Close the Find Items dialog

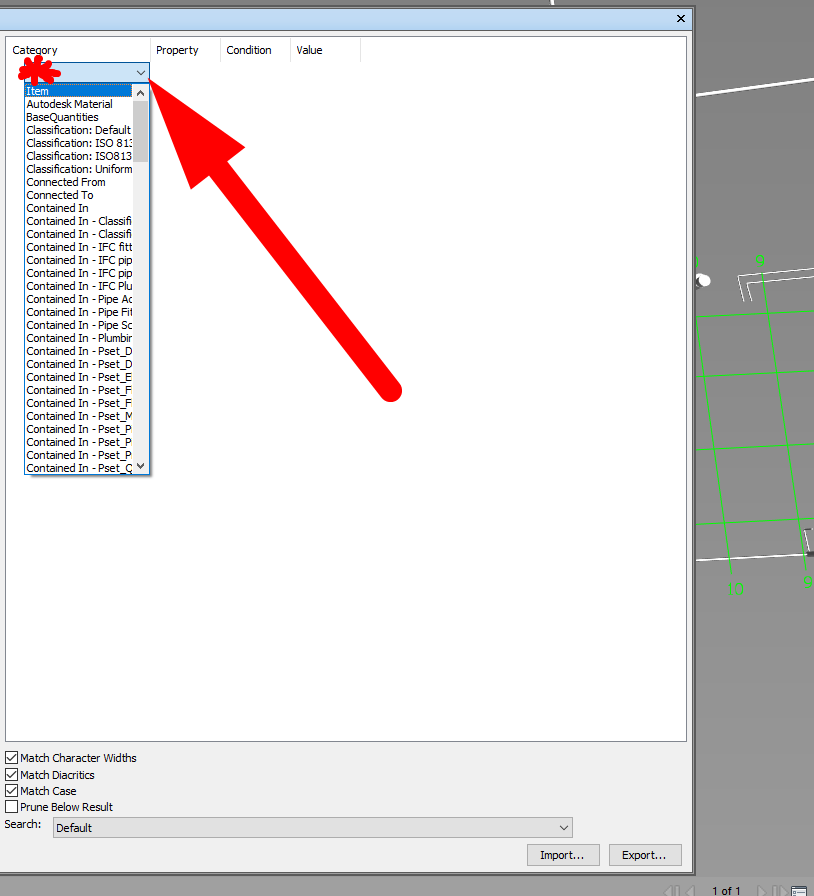pyautogui.click(x=680, y=18)
